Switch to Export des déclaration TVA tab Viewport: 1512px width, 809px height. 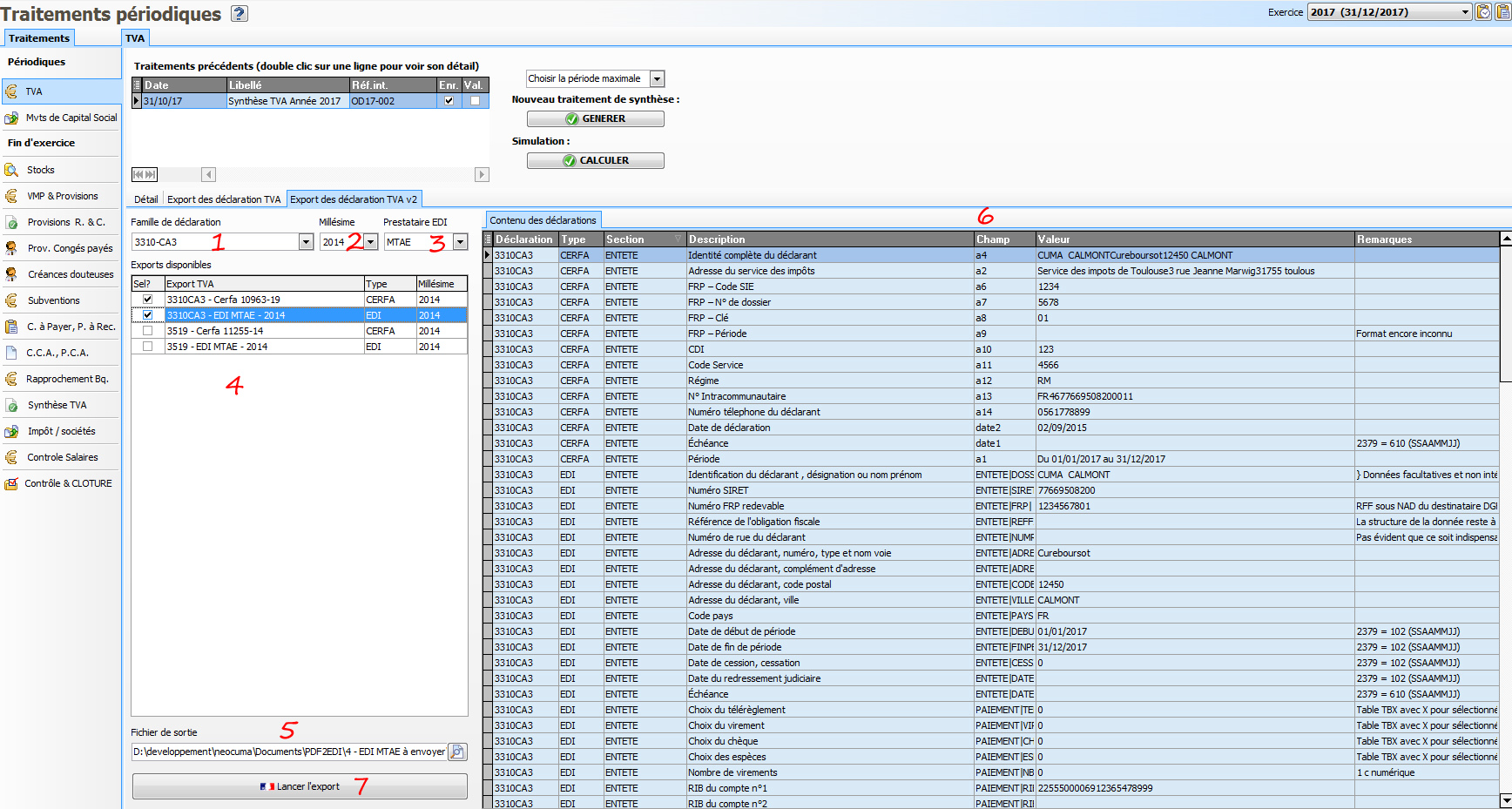[x=224, y=199]
